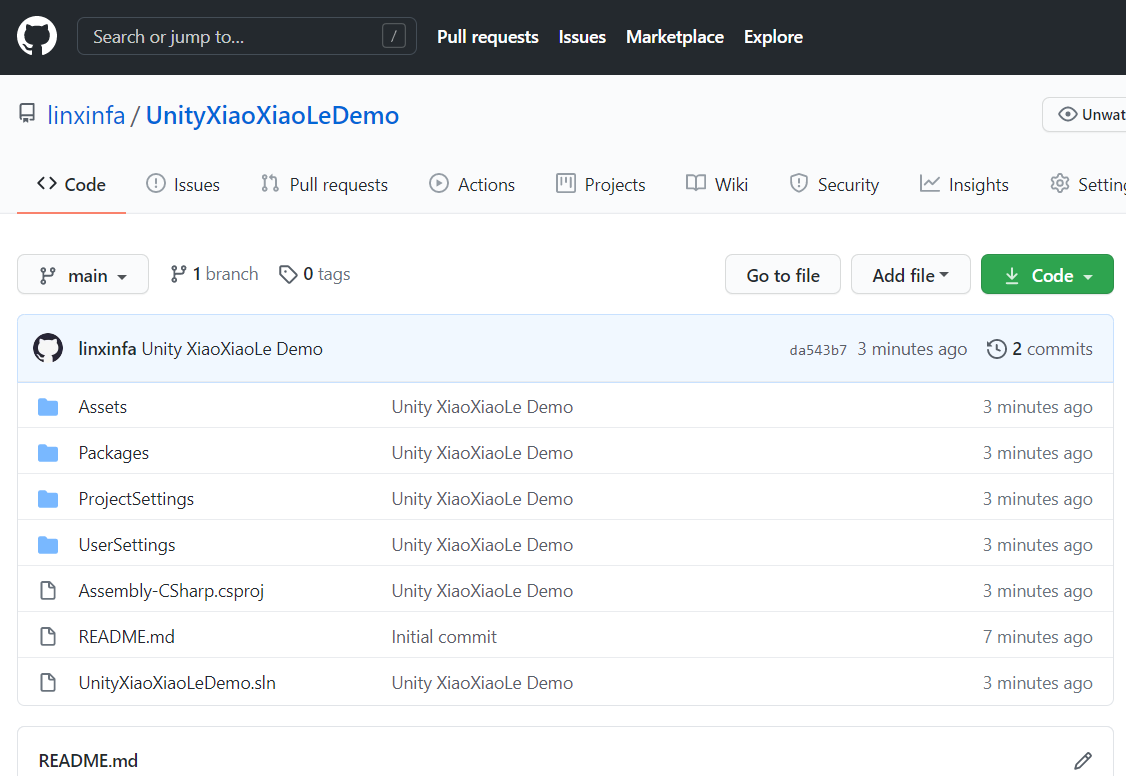The height and width of the screenshot is (776, 1126).
Task: Select Marketplace in the top navigation
Action: tap(674, 37)
